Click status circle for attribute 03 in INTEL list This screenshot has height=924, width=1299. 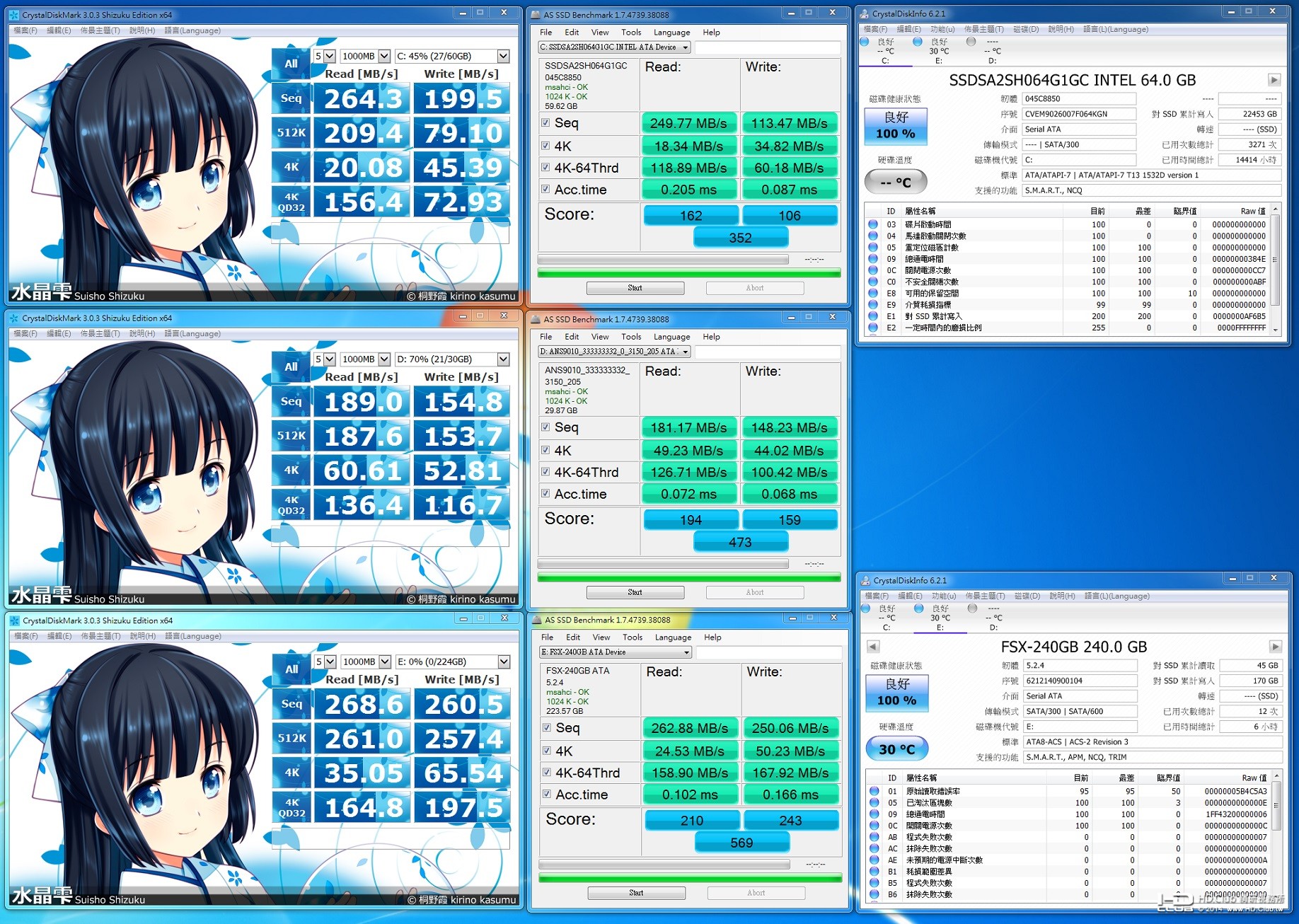point(873,224)
